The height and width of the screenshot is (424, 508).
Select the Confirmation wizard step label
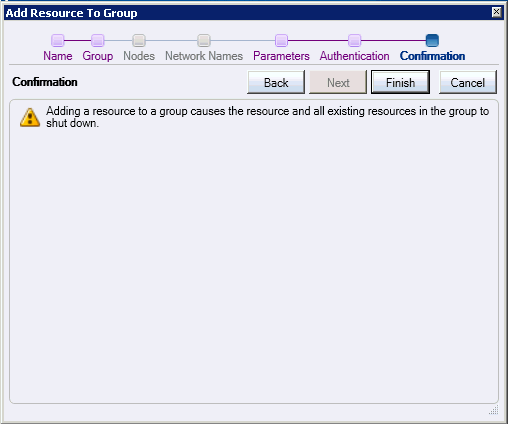click(432, 56)
